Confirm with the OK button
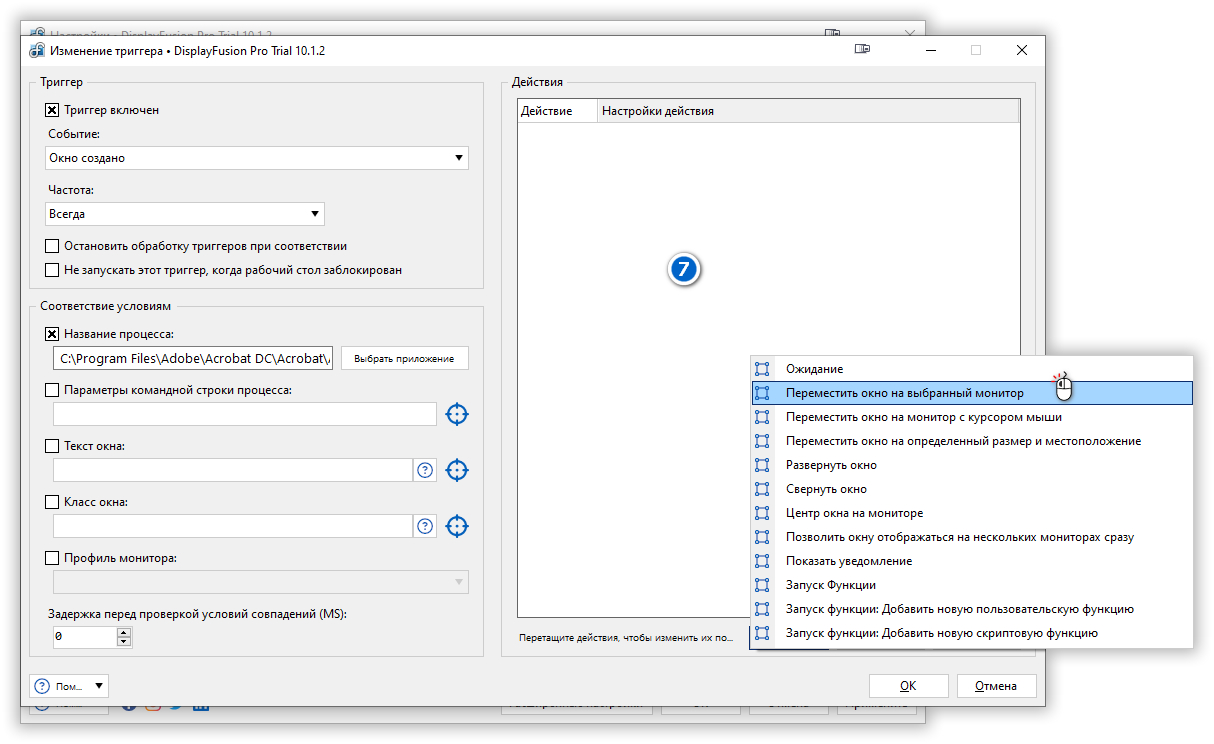This screenshot has height=744, width=1214. tap(908, 686)
